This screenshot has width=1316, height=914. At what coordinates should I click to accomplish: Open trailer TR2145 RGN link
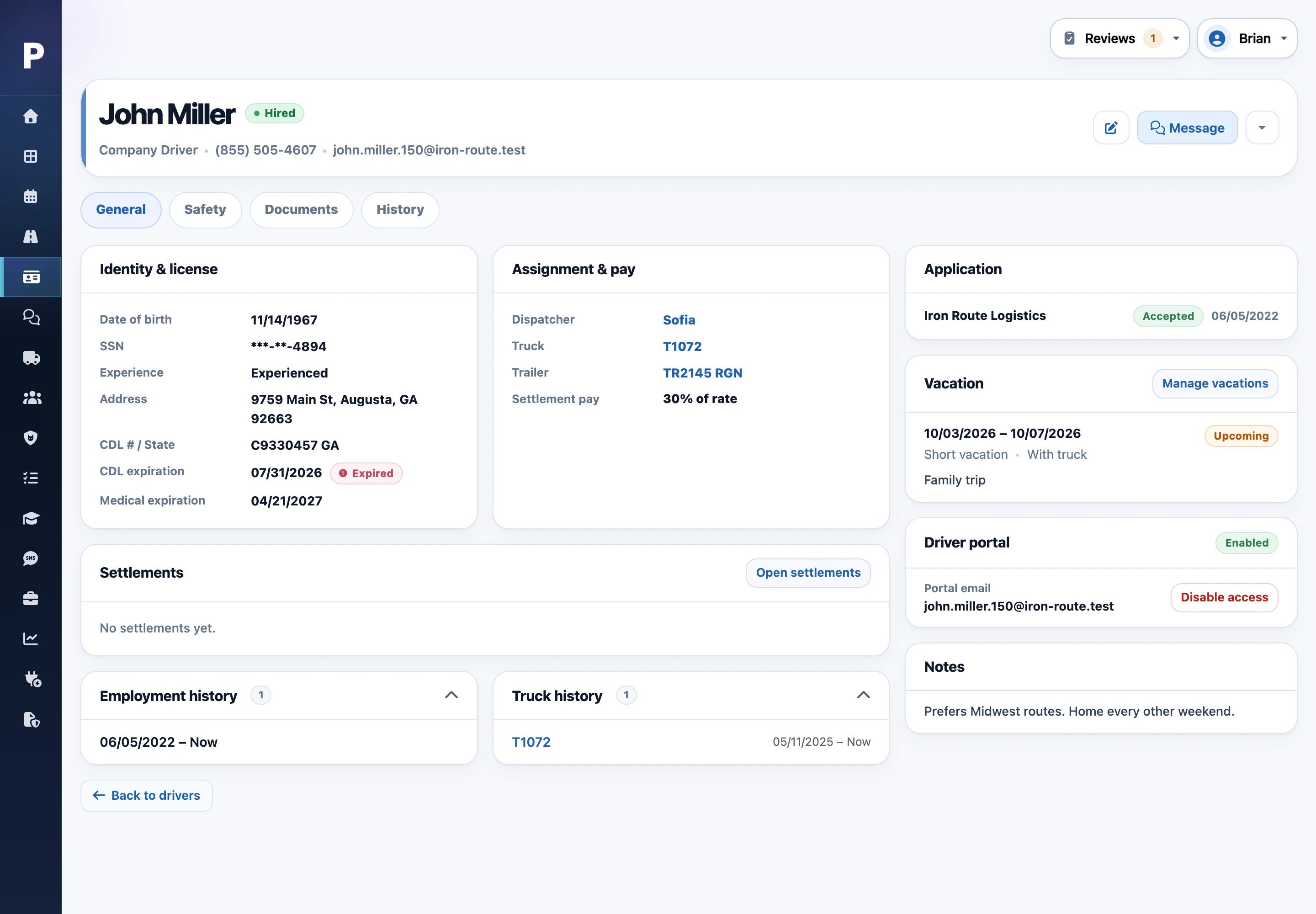point(703,373)
